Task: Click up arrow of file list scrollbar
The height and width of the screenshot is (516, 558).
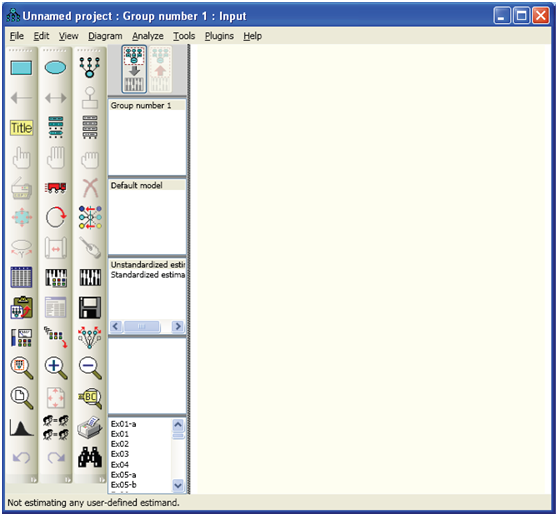Action: coord(178,425)
